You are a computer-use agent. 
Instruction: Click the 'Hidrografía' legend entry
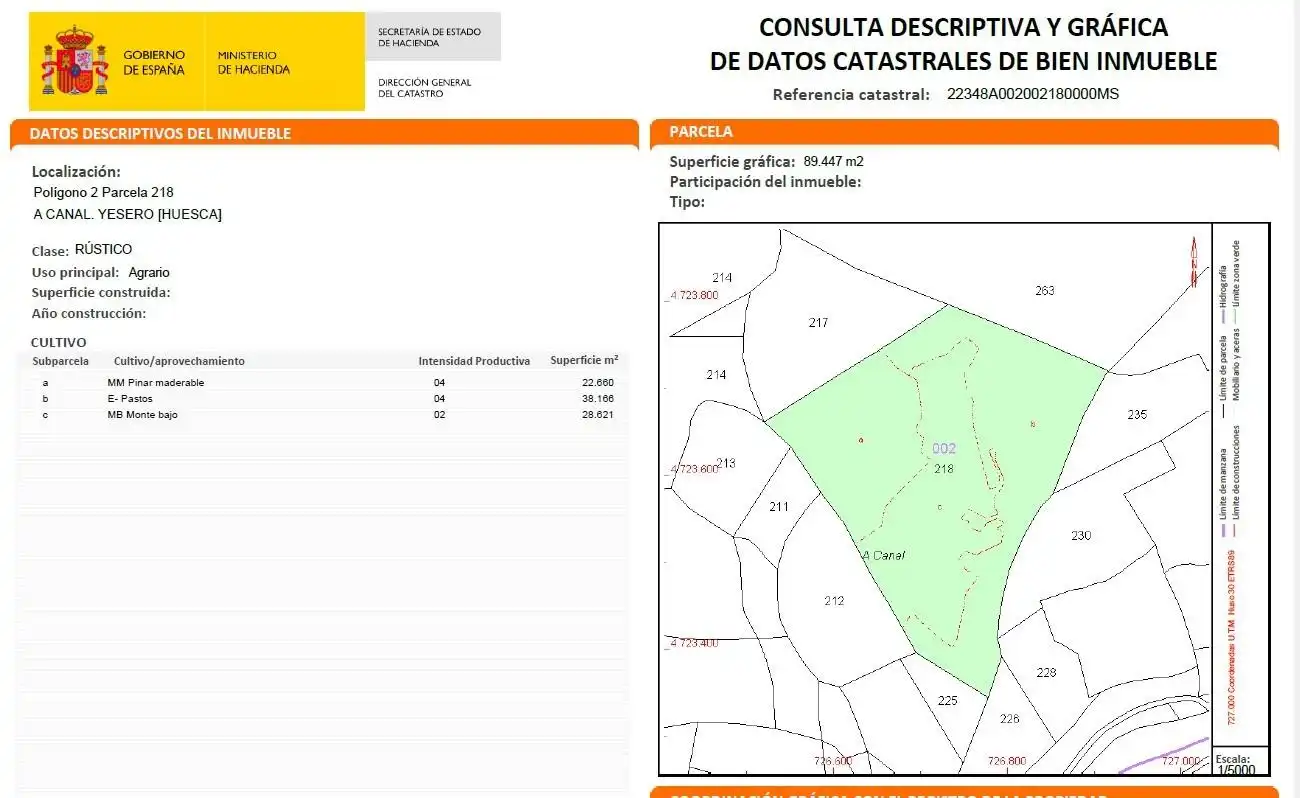[x=1223, y=295]
